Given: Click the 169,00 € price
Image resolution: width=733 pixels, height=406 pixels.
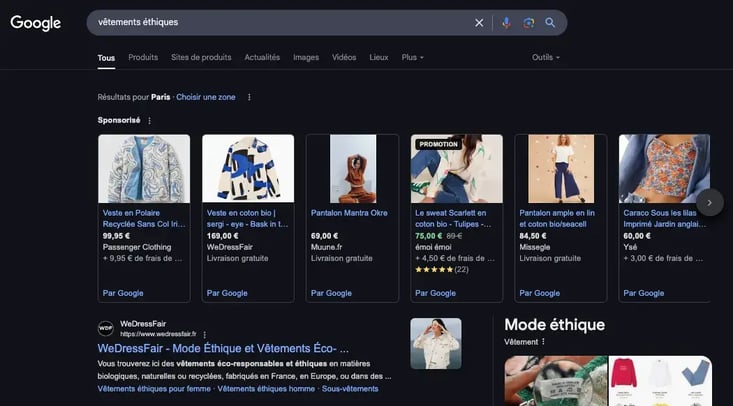Looking at the screenshot, I should (x=223, y=236).
